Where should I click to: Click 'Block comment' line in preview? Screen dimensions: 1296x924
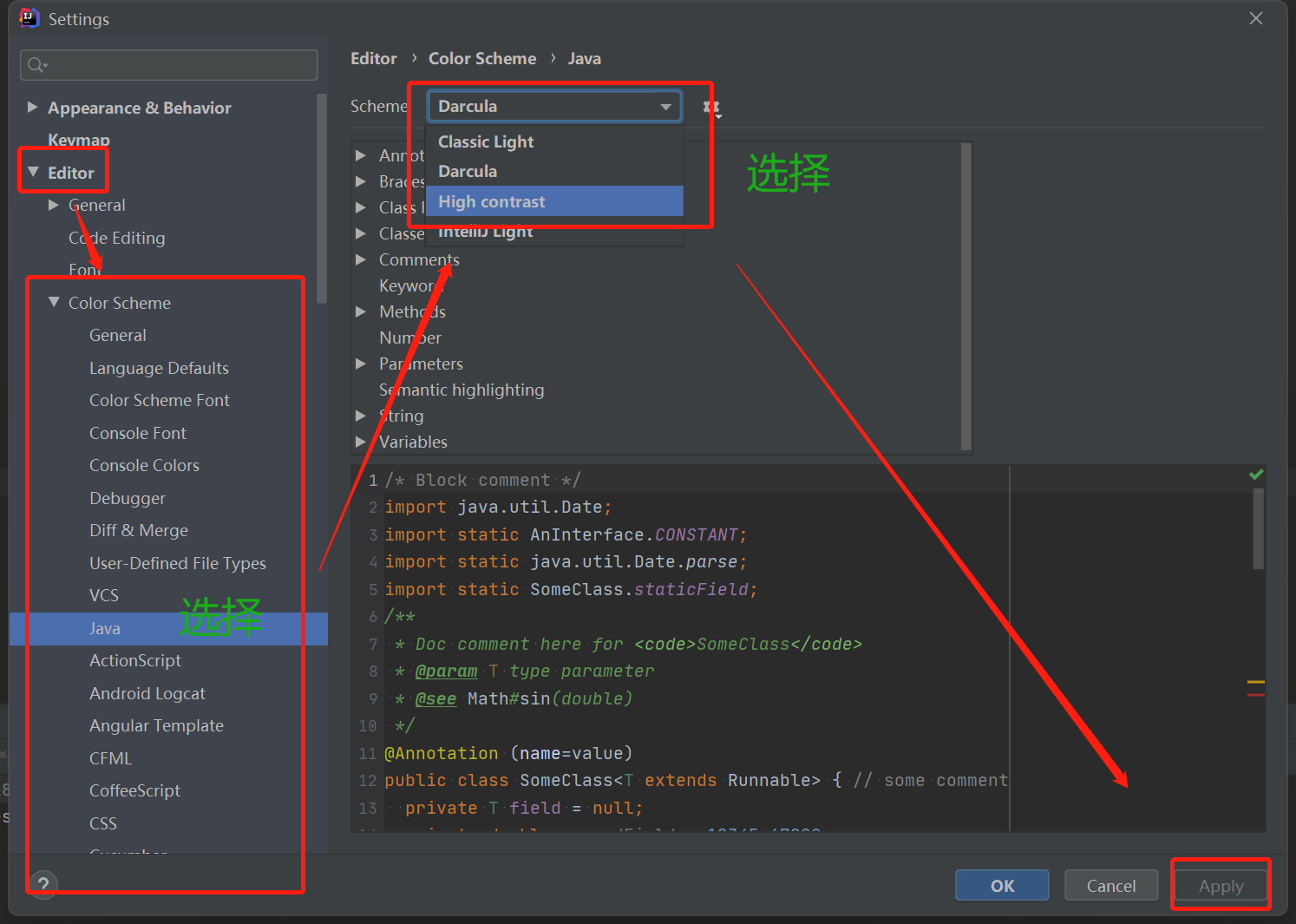tap(483, 480)
